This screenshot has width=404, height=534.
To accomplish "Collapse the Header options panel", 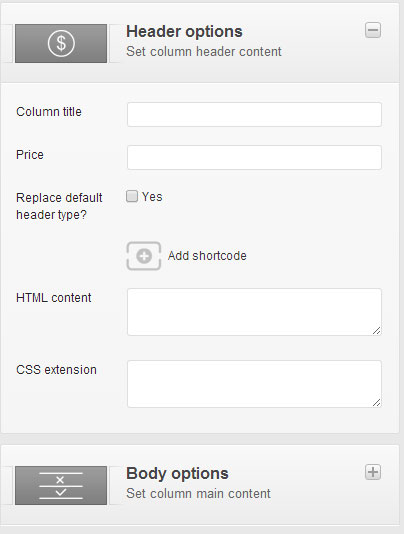I will click(x=373, y=31).
